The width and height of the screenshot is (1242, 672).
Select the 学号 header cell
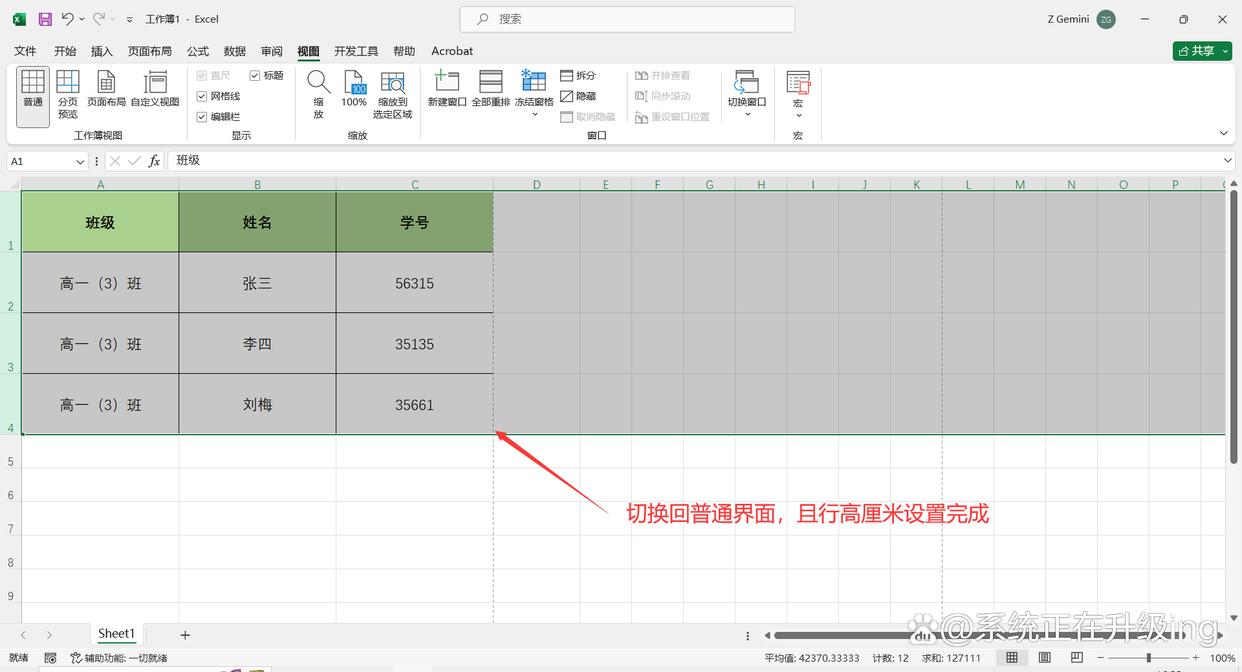click(414, 222)
